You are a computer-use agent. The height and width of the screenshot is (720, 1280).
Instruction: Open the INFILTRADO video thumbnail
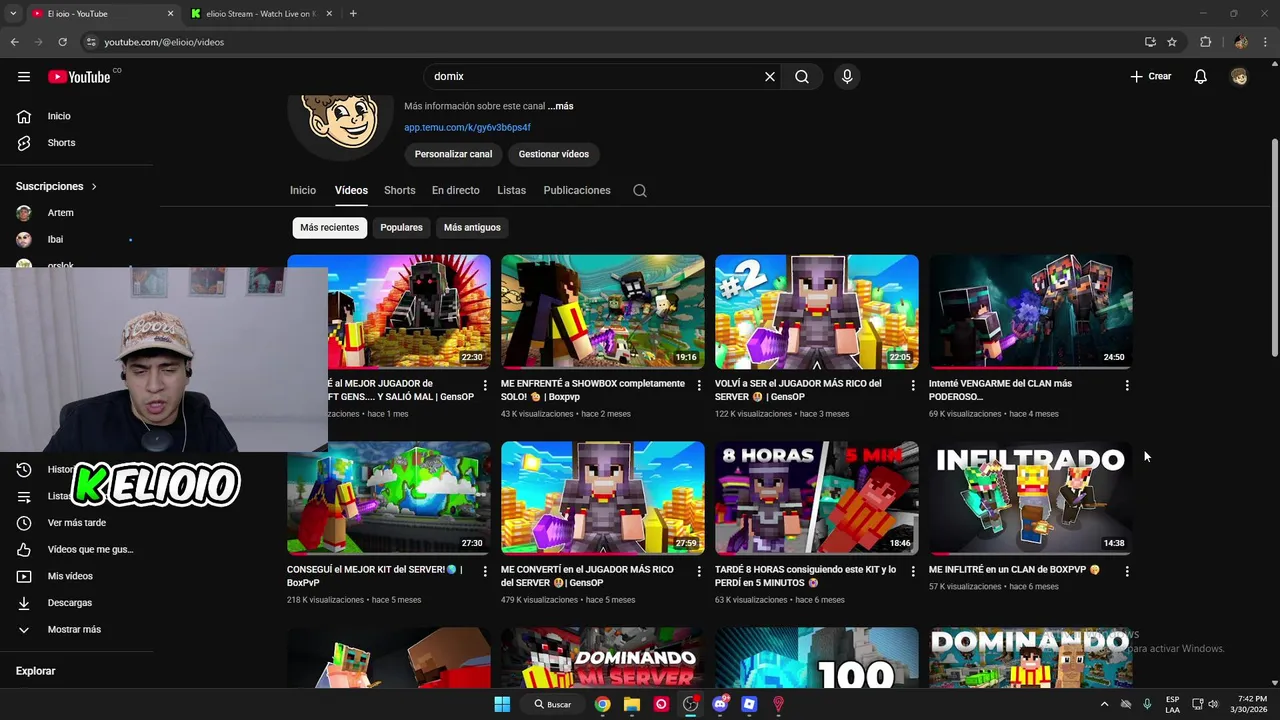coord(1031,498)
